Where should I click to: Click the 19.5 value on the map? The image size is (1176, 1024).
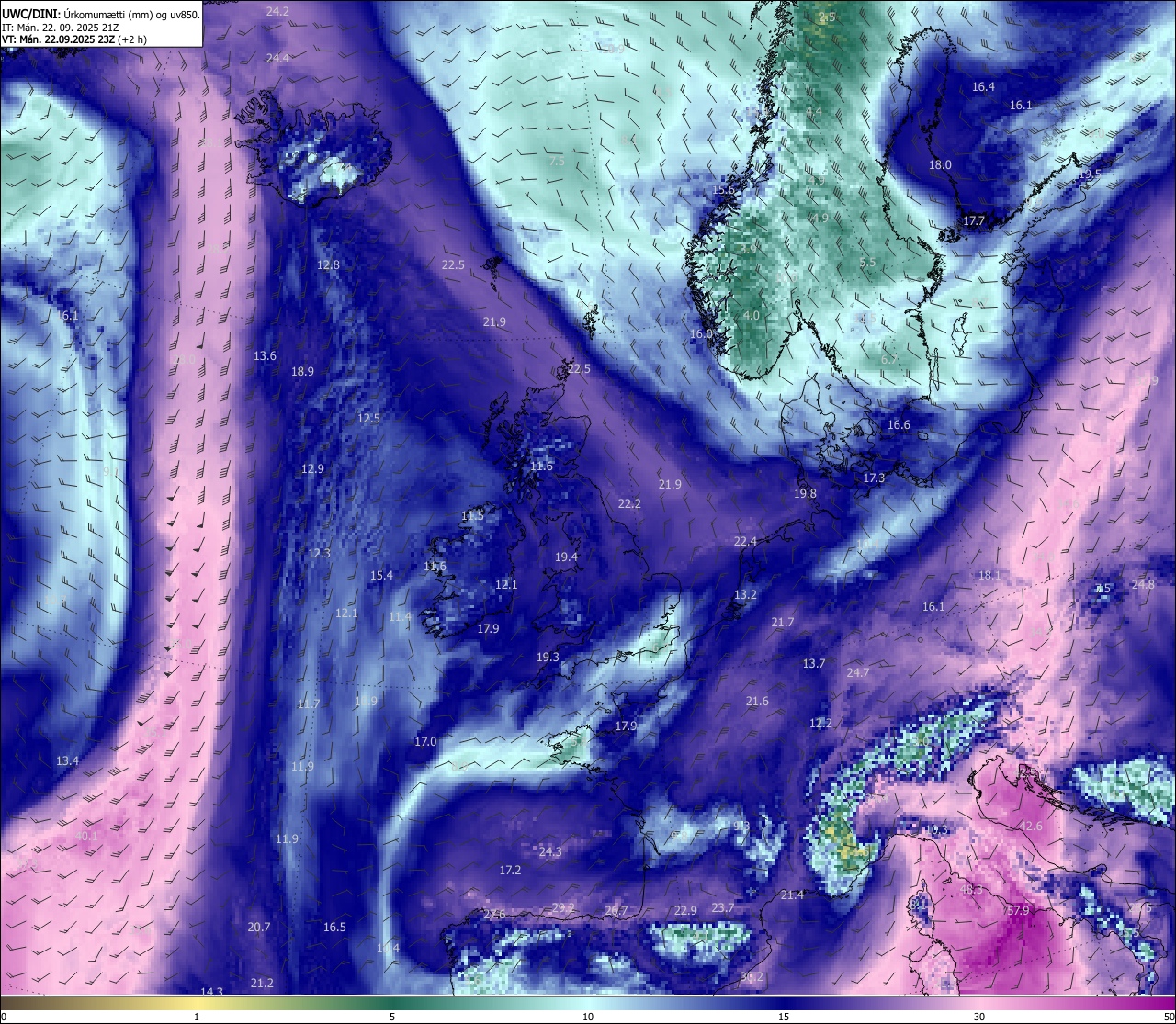pyautogui.click(x=1091, y=174)
